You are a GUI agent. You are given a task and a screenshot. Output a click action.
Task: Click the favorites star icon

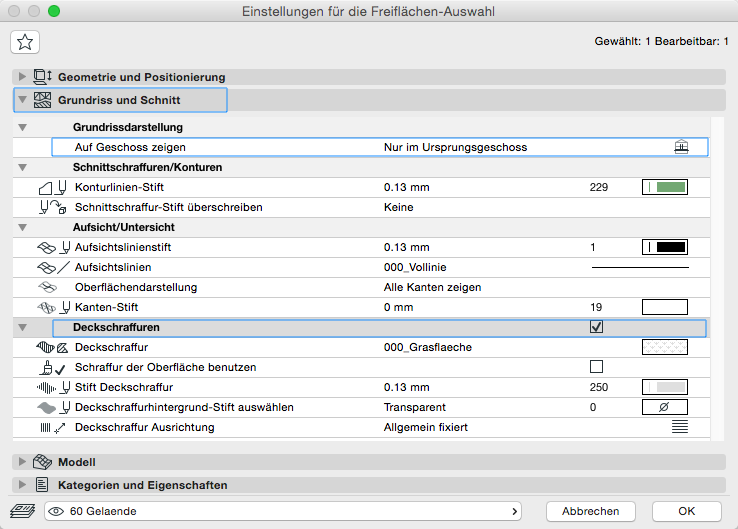click(25, 41)
